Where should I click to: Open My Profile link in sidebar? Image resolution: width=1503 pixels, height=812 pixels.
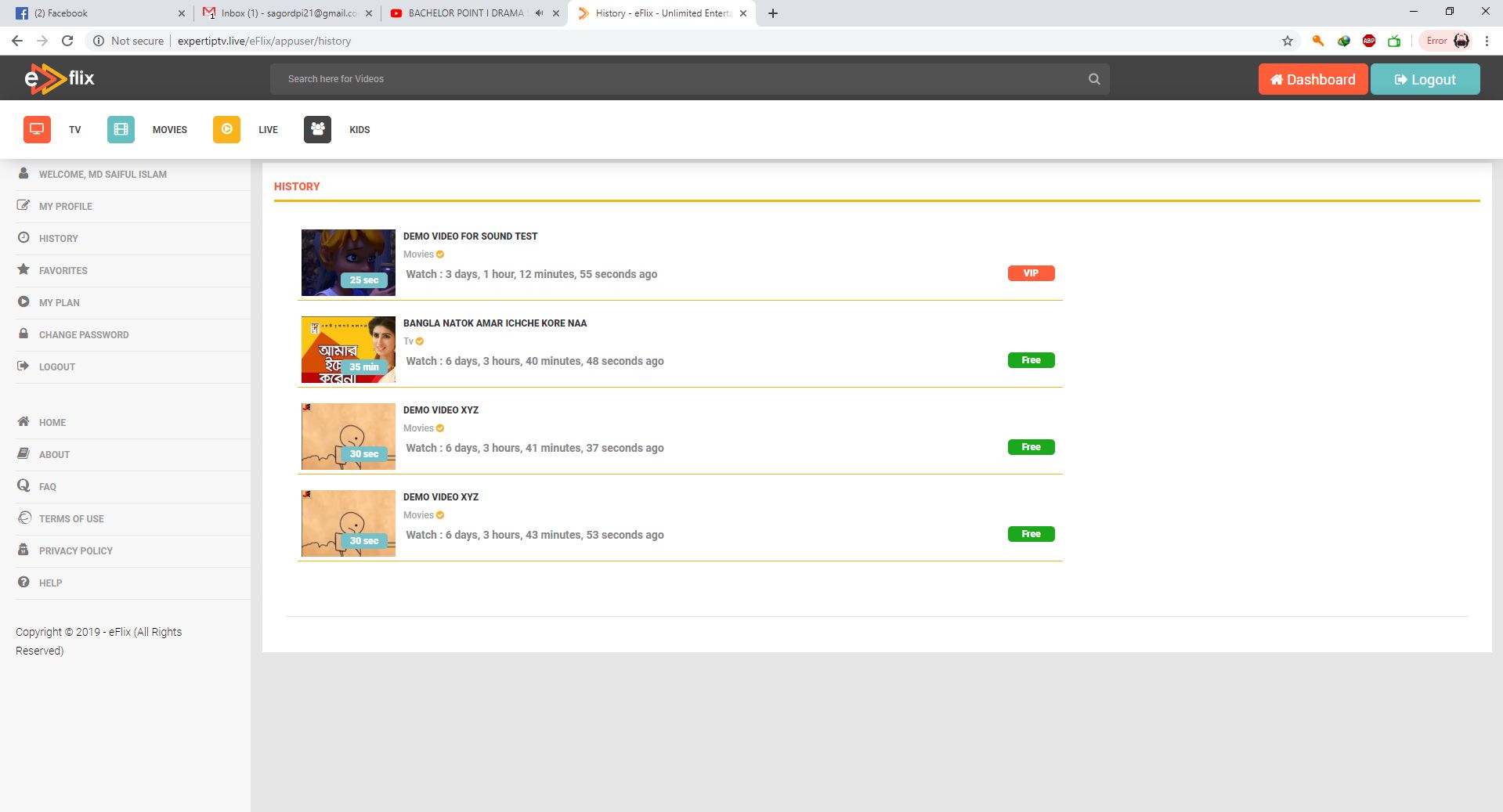pos(66,207)
